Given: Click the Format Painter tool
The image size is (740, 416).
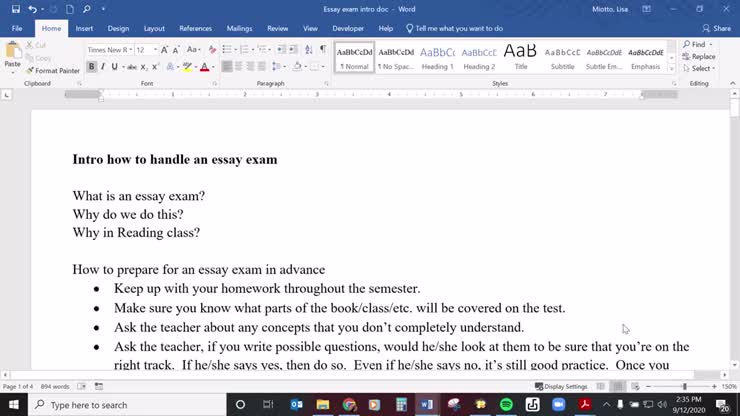Looking at the screenshot, I should click(55, 71).
